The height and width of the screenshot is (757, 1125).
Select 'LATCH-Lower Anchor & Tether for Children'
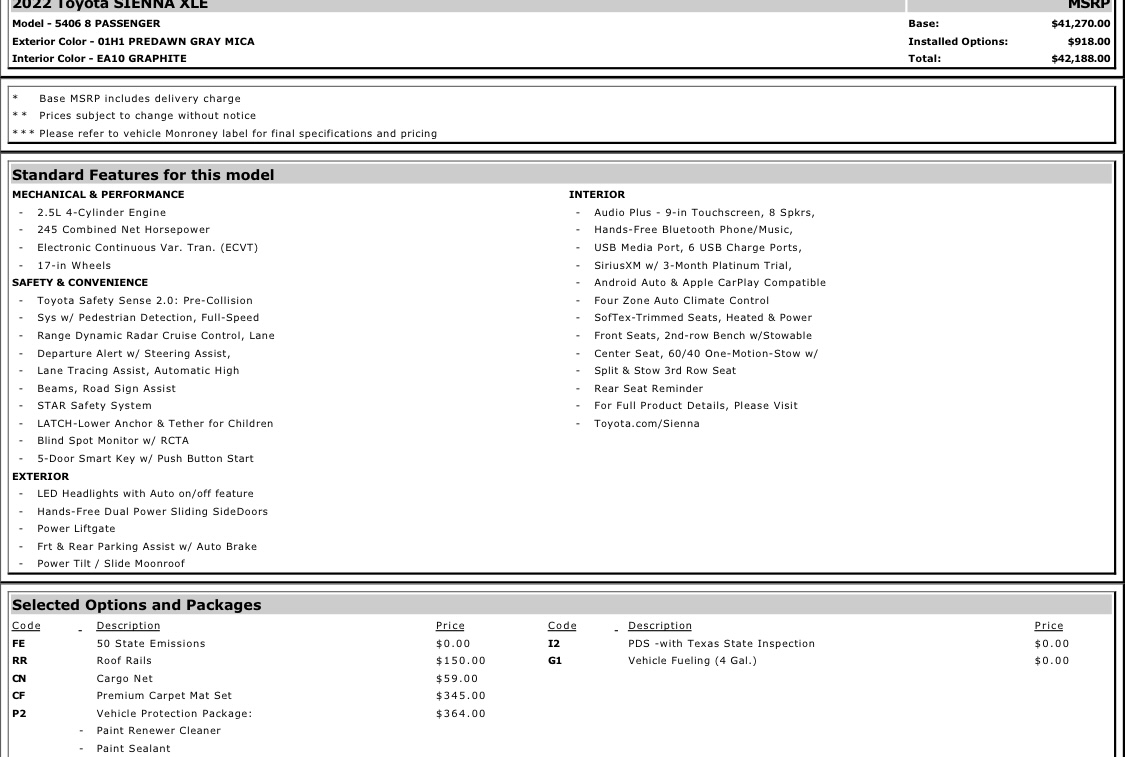[x=155, y=424]
